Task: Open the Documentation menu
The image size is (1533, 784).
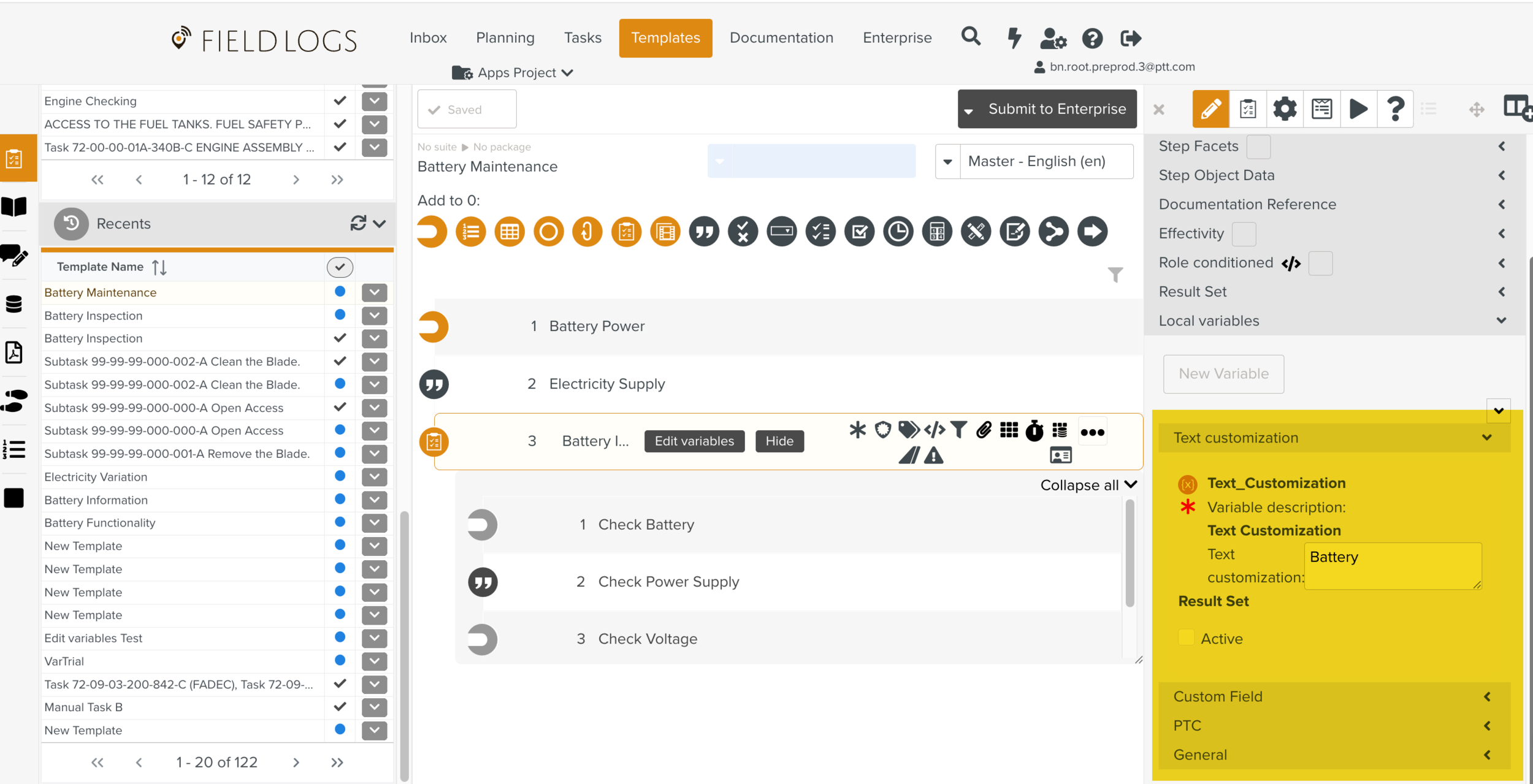Action: pos(781,38)
